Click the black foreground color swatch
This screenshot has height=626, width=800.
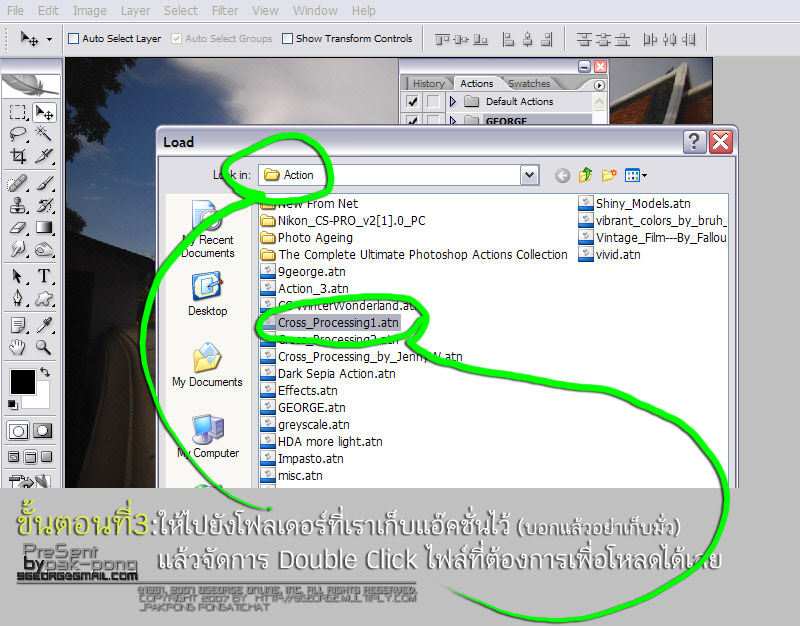point(22,382)
